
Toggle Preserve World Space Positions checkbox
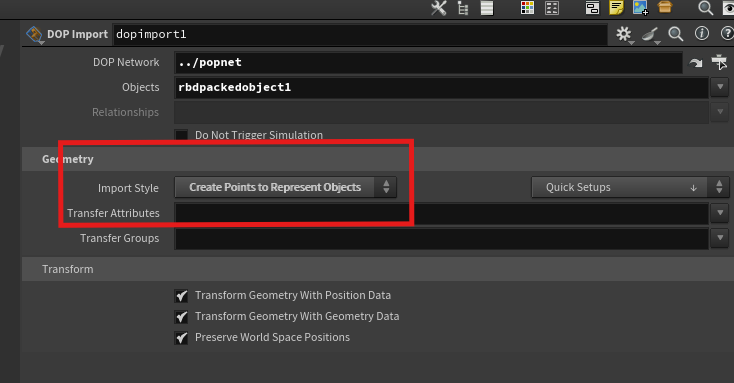[181, 338]
